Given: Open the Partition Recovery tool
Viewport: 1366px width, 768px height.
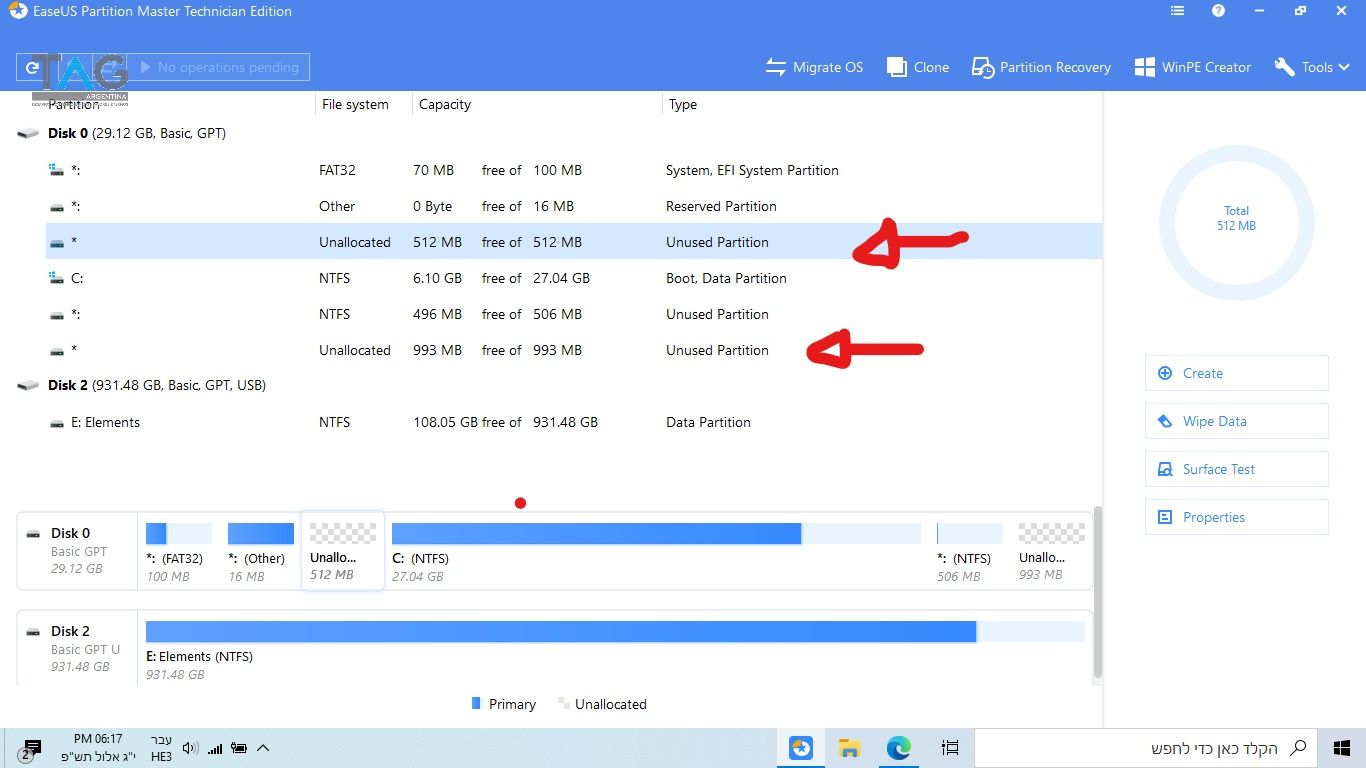Looking at the screenshot, I should (x=1041, y=67).
